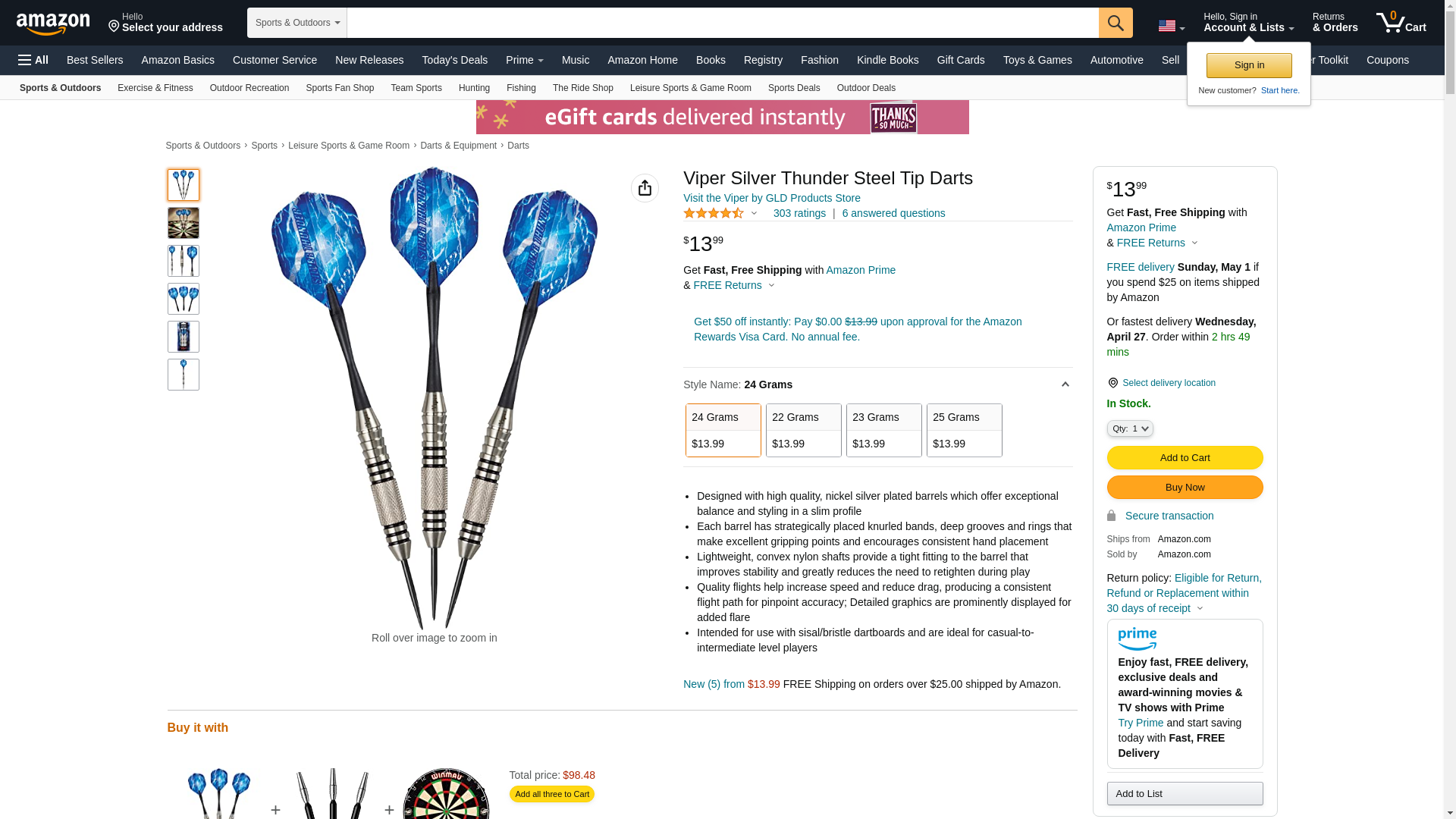This screenshot has width=1456, height=819.
Task: Select the 23 Grams style option
Action: click(884, 430)
